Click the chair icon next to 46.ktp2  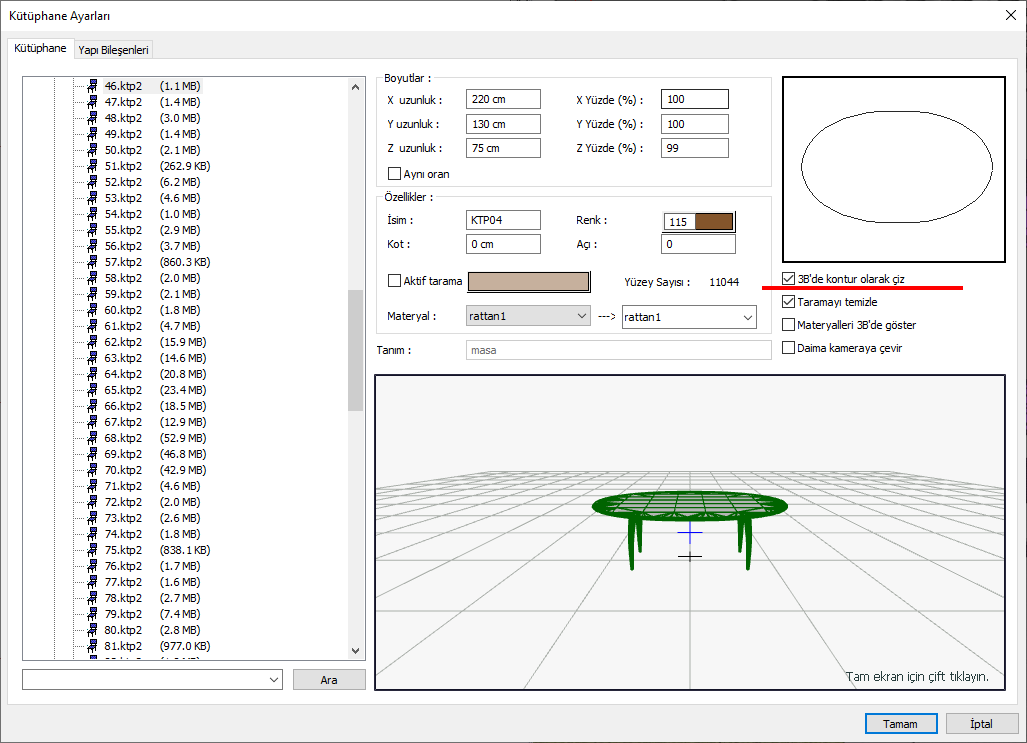point(91,86)
